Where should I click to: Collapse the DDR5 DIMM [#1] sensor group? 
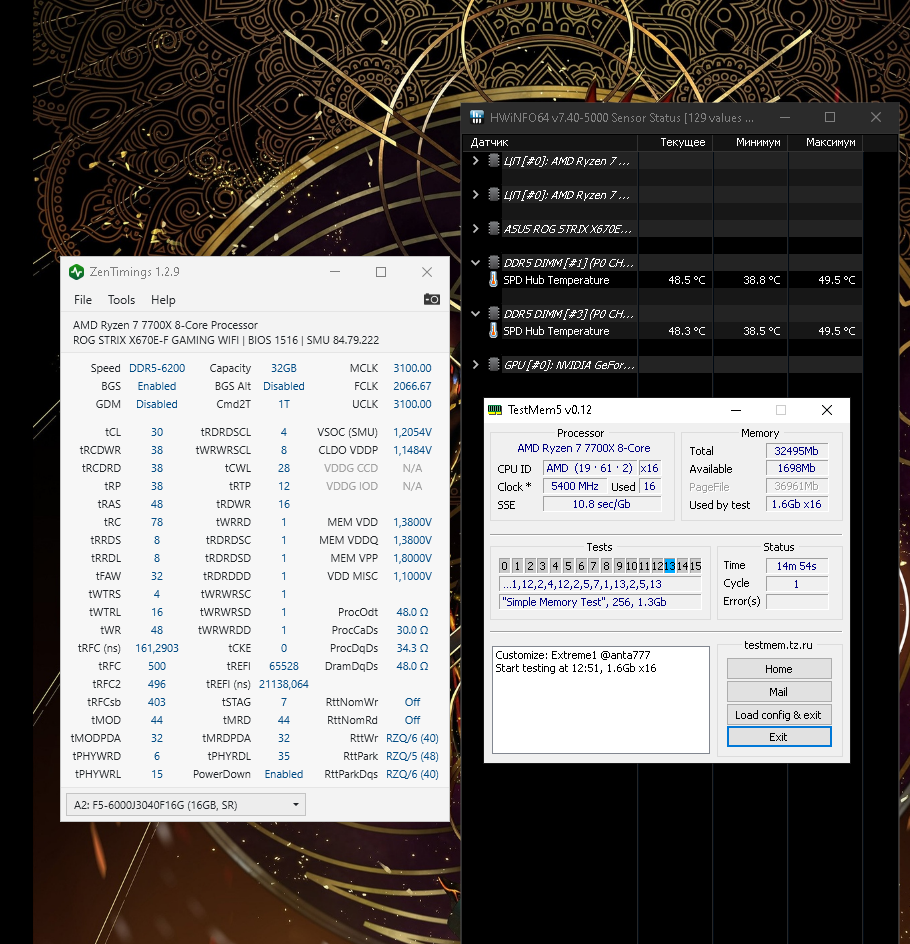(x=475, y=262)
